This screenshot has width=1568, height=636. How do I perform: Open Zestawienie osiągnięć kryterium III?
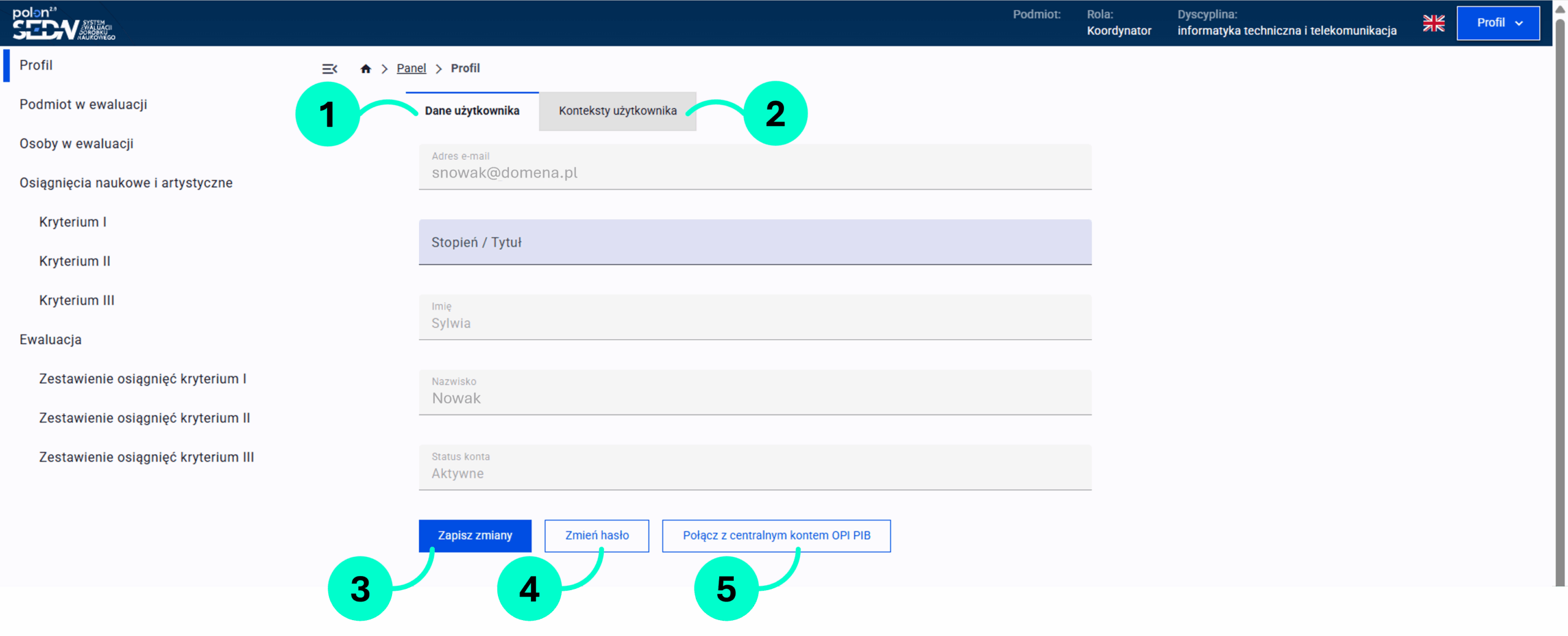[146, 457]
